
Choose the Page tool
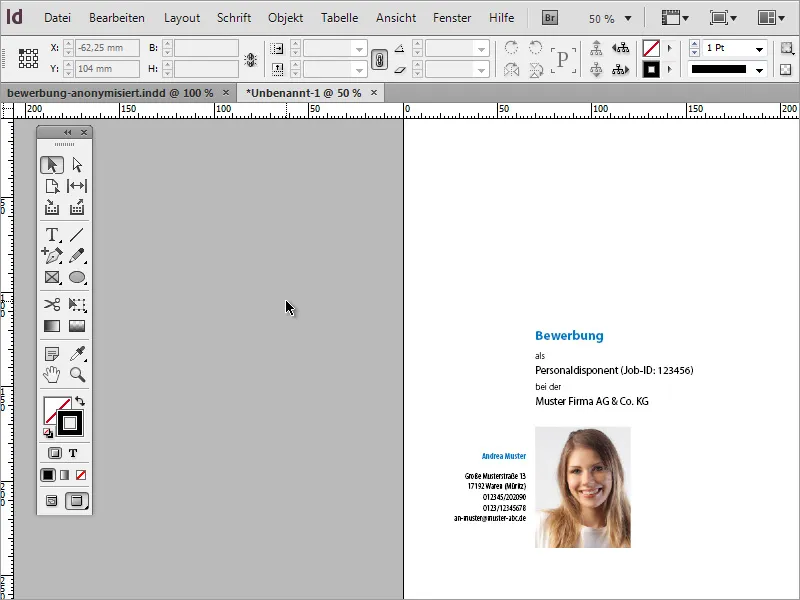[52, 186]
